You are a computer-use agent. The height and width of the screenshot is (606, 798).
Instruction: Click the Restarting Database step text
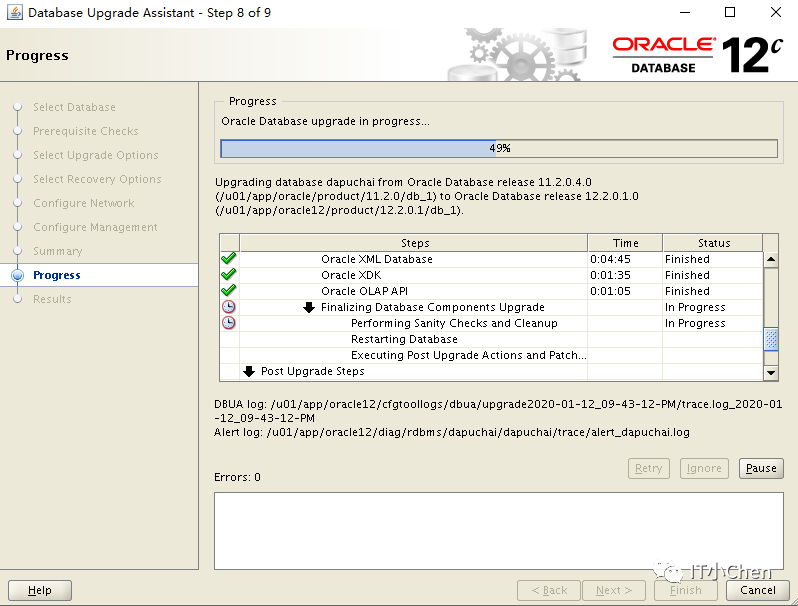point(404,339)
